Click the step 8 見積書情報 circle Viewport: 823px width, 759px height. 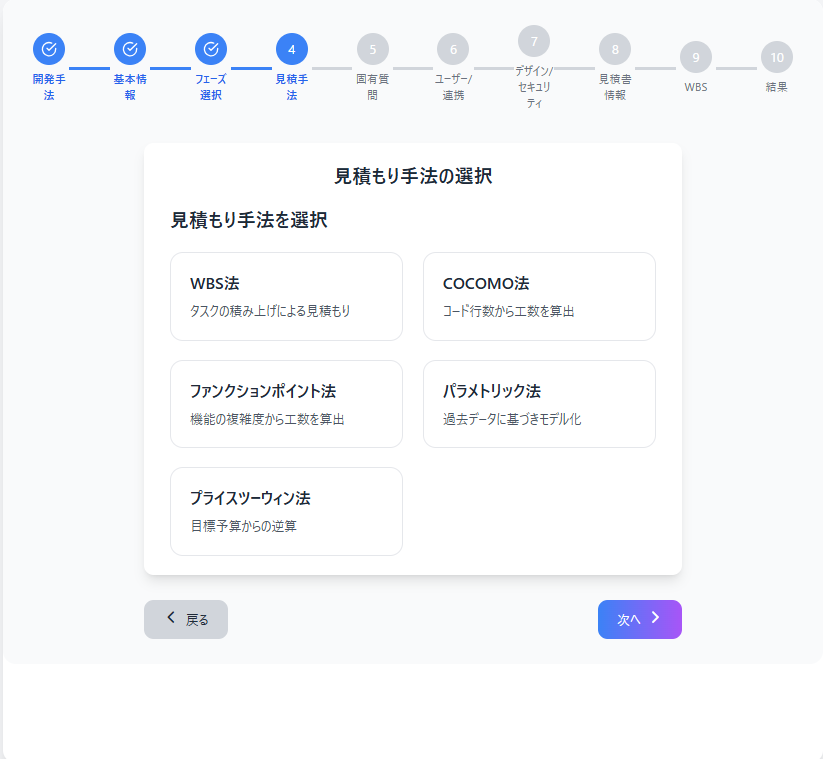pyautogui.click(x=615, y=47)
